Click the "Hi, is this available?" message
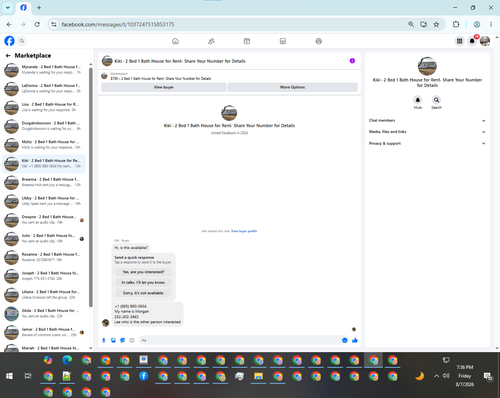 click(131, 248)
